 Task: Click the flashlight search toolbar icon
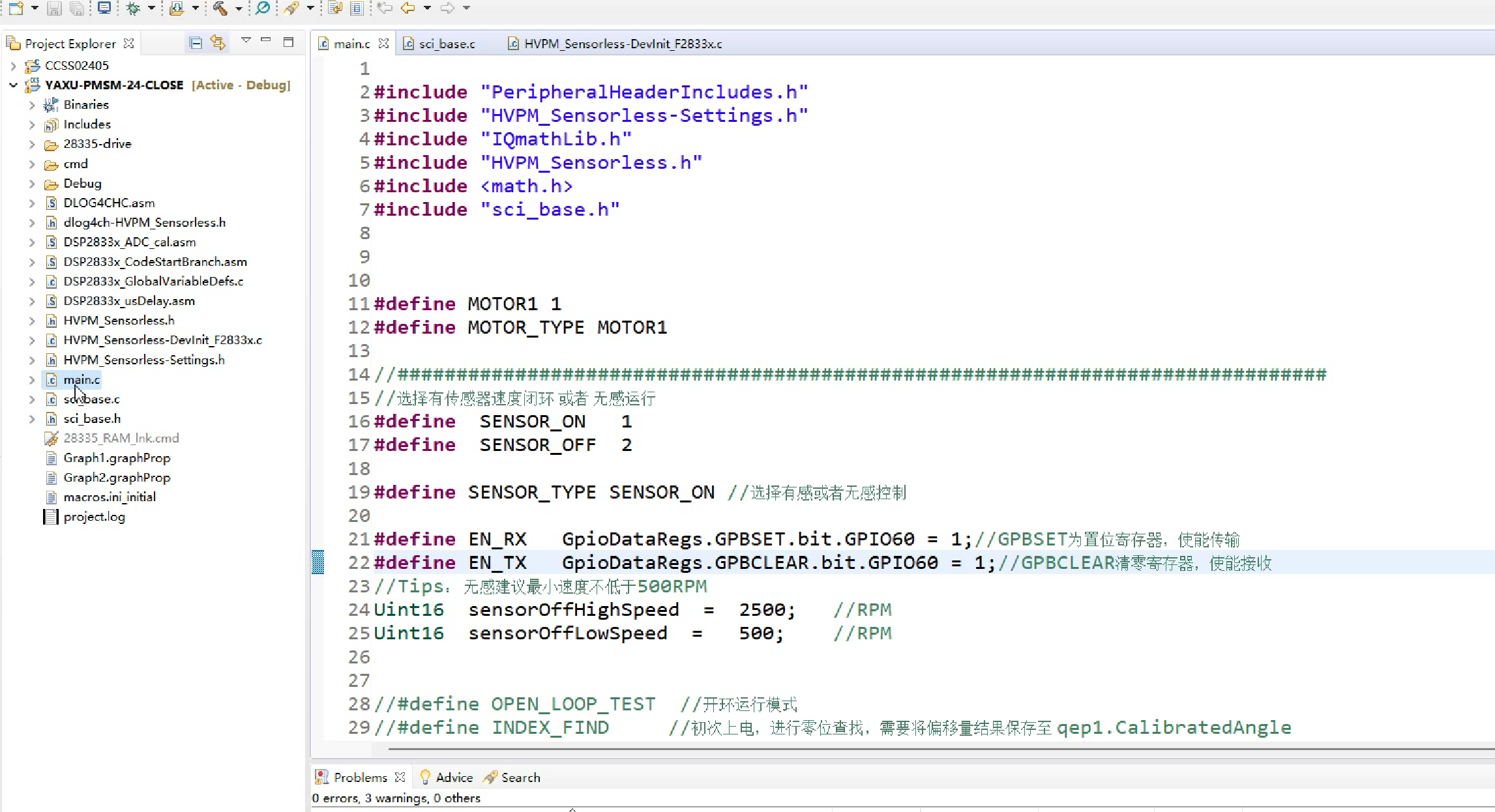coord(291,8)
